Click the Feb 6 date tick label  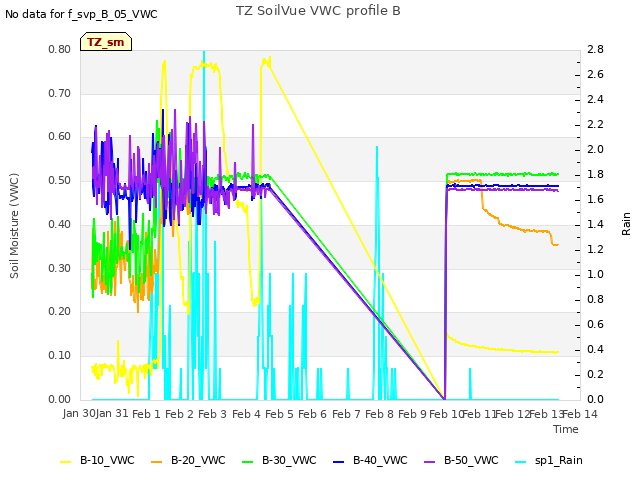click(313, 414)
